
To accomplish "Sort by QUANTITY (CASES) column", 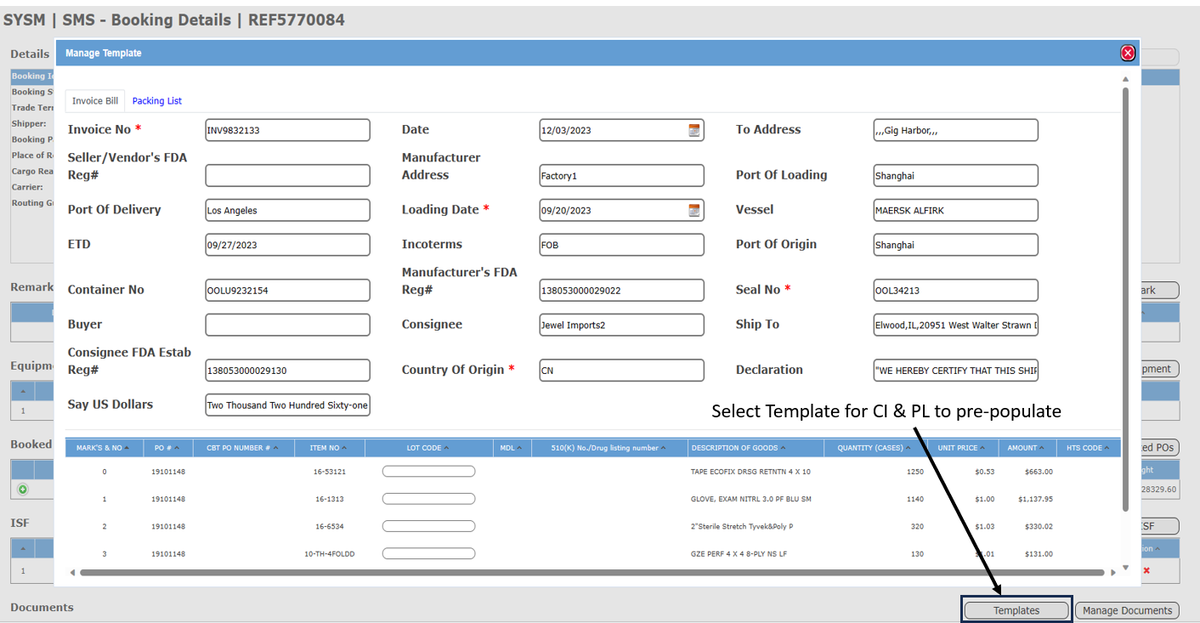I will tap(875, 448).
